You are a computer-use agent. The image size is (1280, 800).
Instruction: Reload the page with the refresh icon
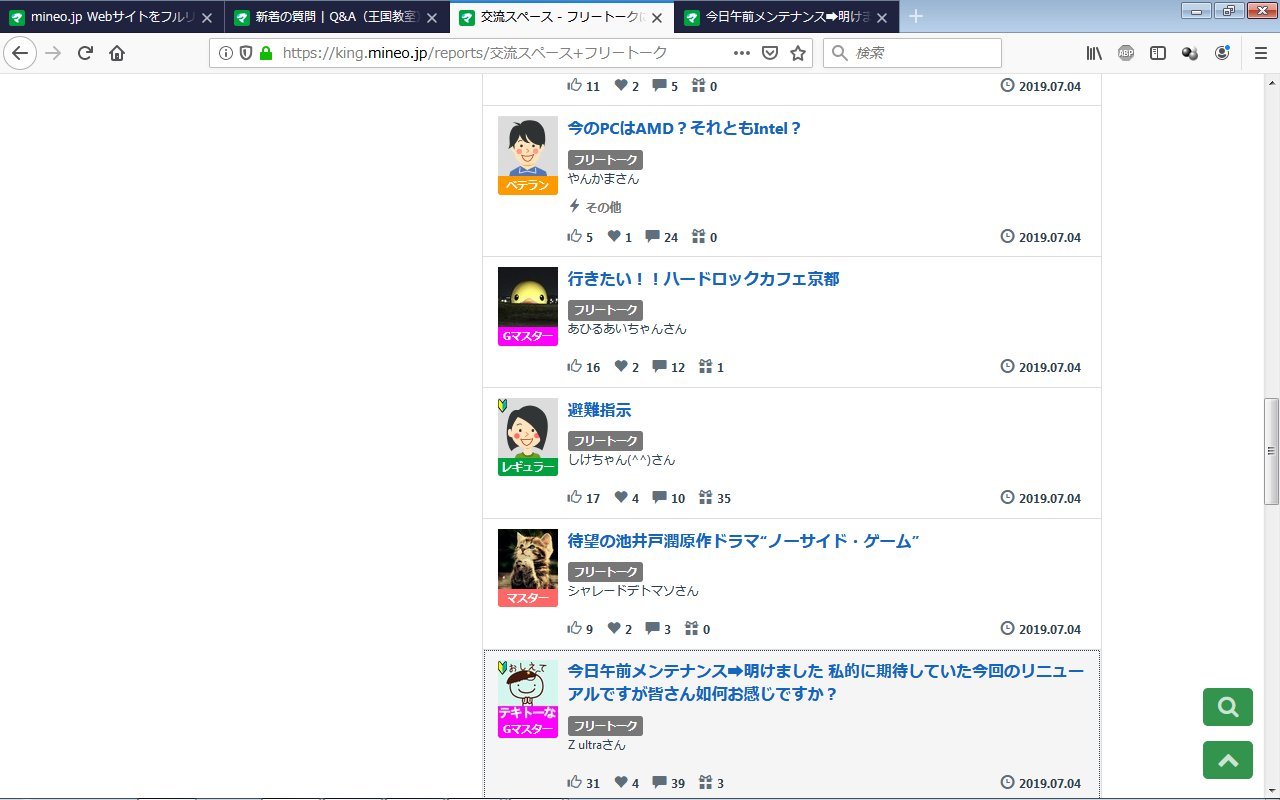click(85, 53)
